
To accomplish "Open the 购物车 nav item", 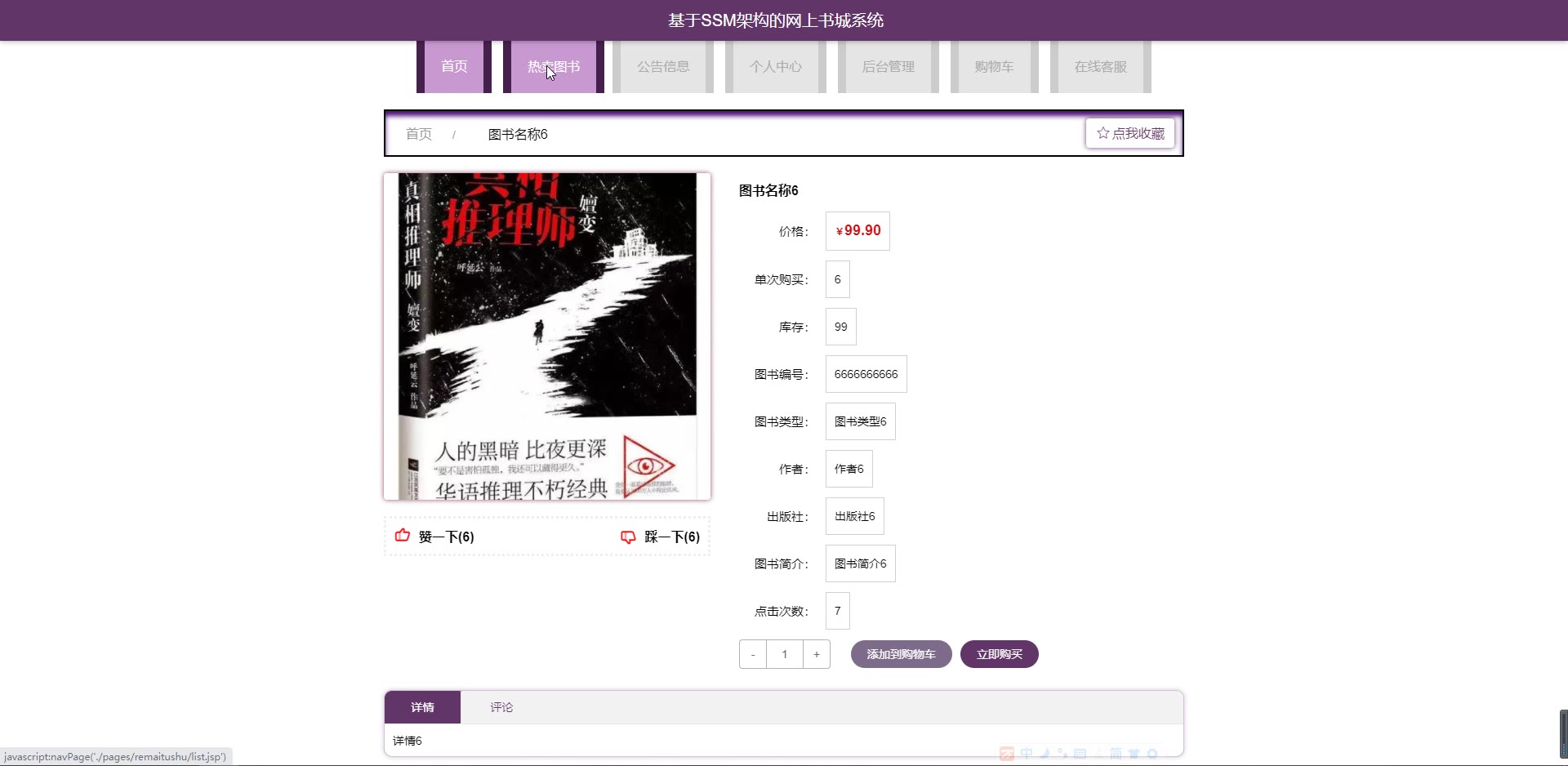I will [x=995, y=67].
